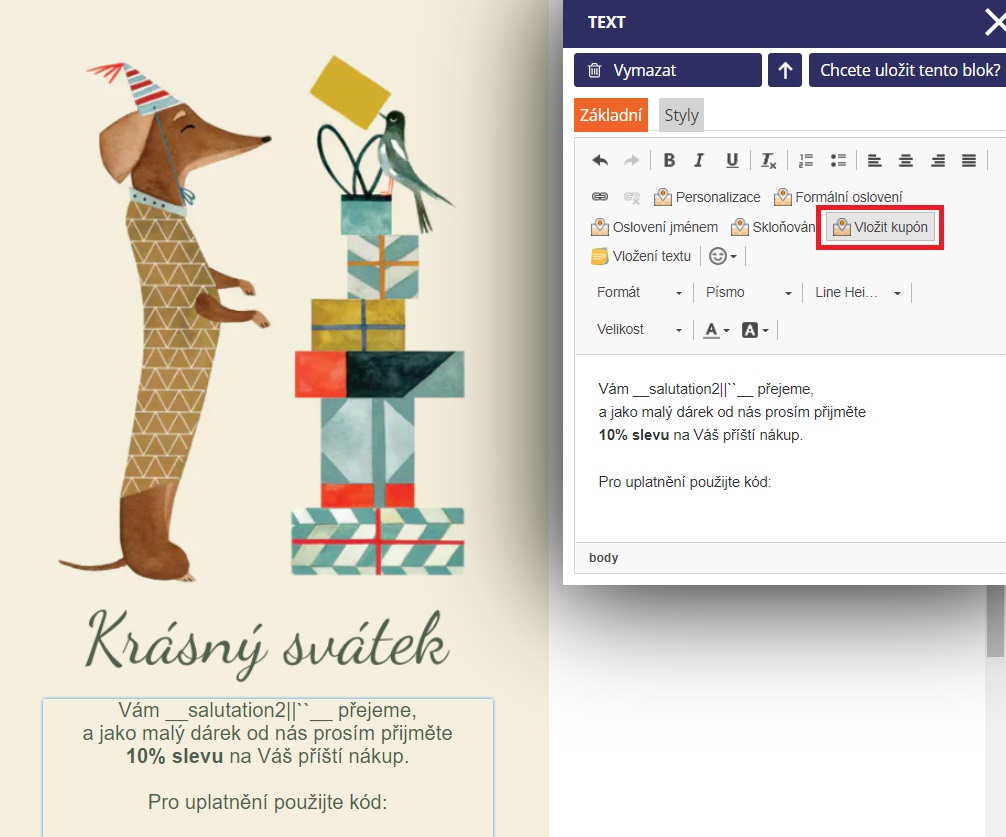Click the Undo arrow in editor toolbar
The height and width of the screenshot is (837, 1006).
point(600,160)
